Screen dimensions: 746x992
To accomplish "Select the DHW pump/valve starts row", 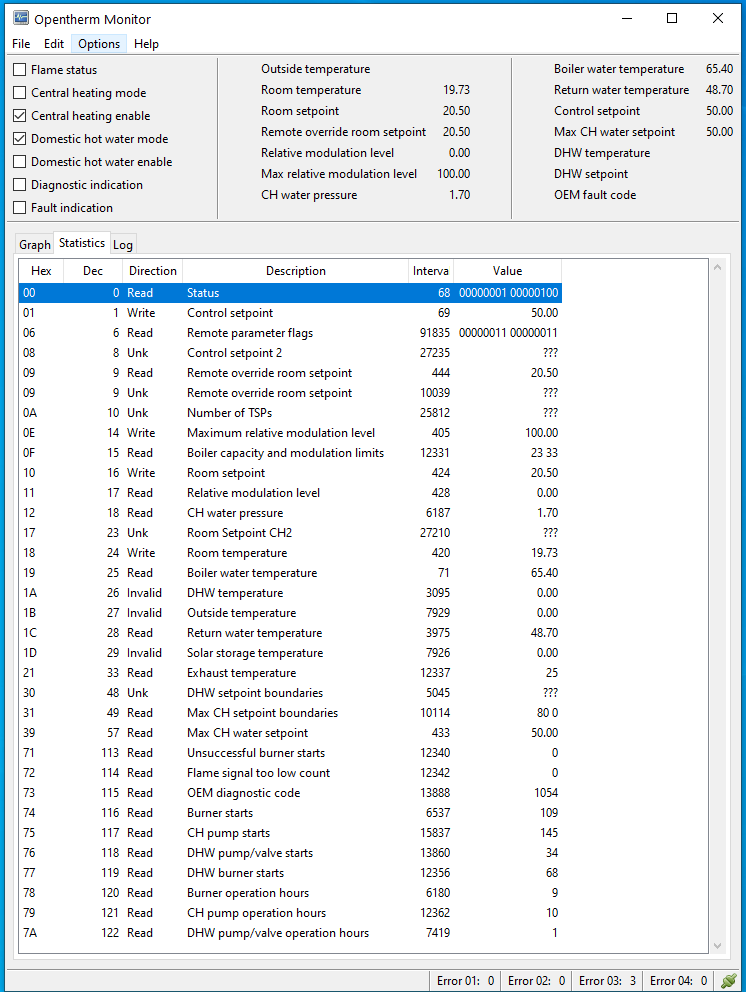I will pyautogui.click(x=290, y=853).
